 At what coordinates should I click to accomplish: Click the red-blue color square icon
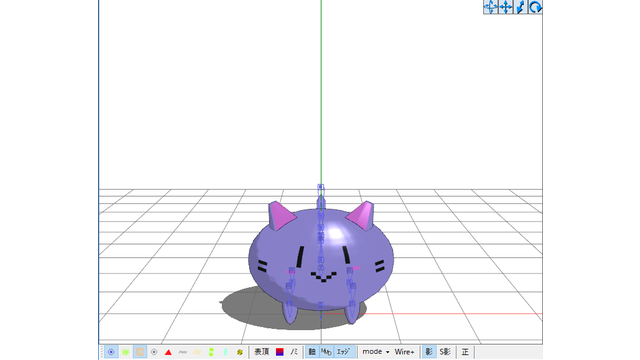280,352
